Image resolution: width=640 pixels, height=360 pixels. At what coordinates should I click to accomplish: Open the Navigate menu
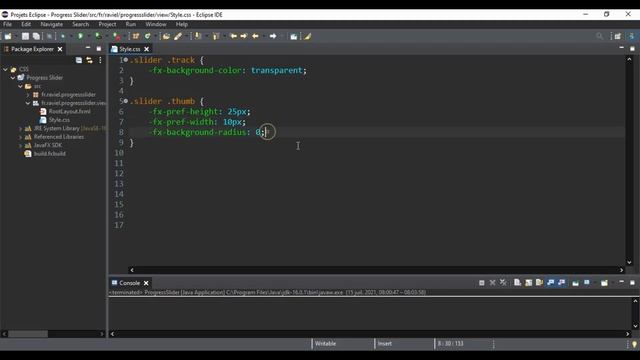51,24
